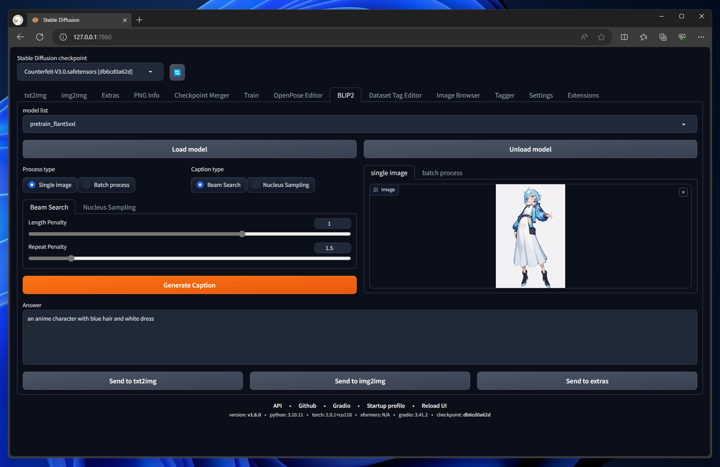Send caption to img2img

coord(360,381)
